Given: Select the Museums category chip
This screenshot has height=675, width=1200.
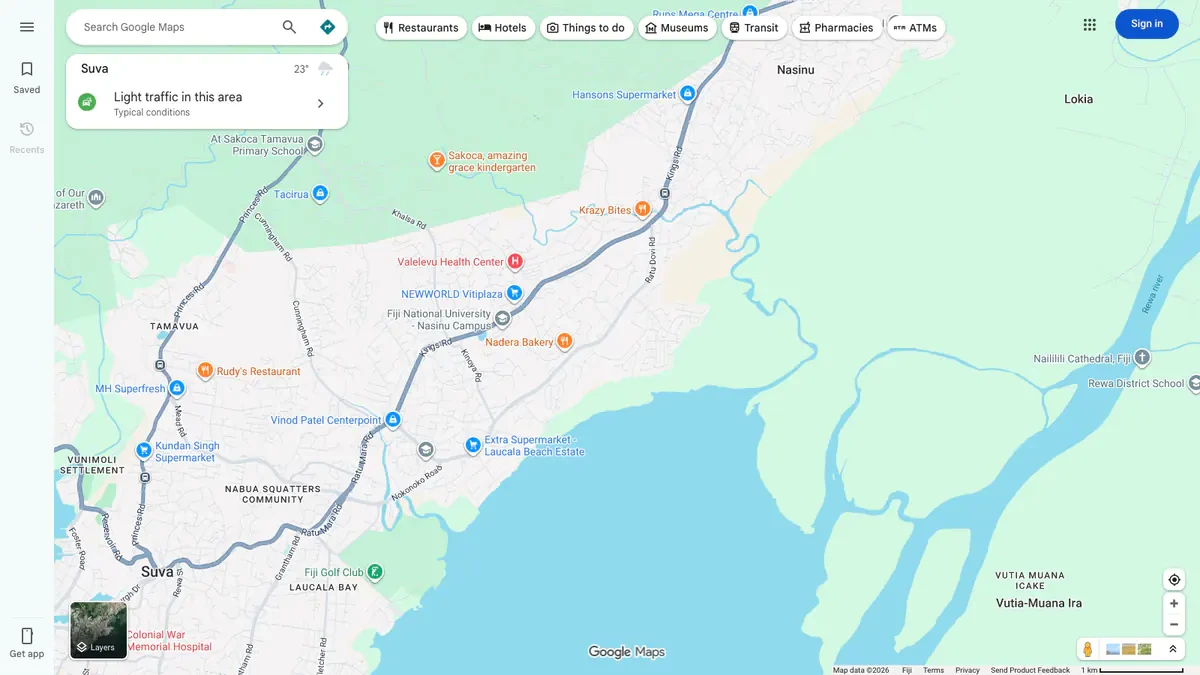Looking at the screenshot, I should coord(677,28).
